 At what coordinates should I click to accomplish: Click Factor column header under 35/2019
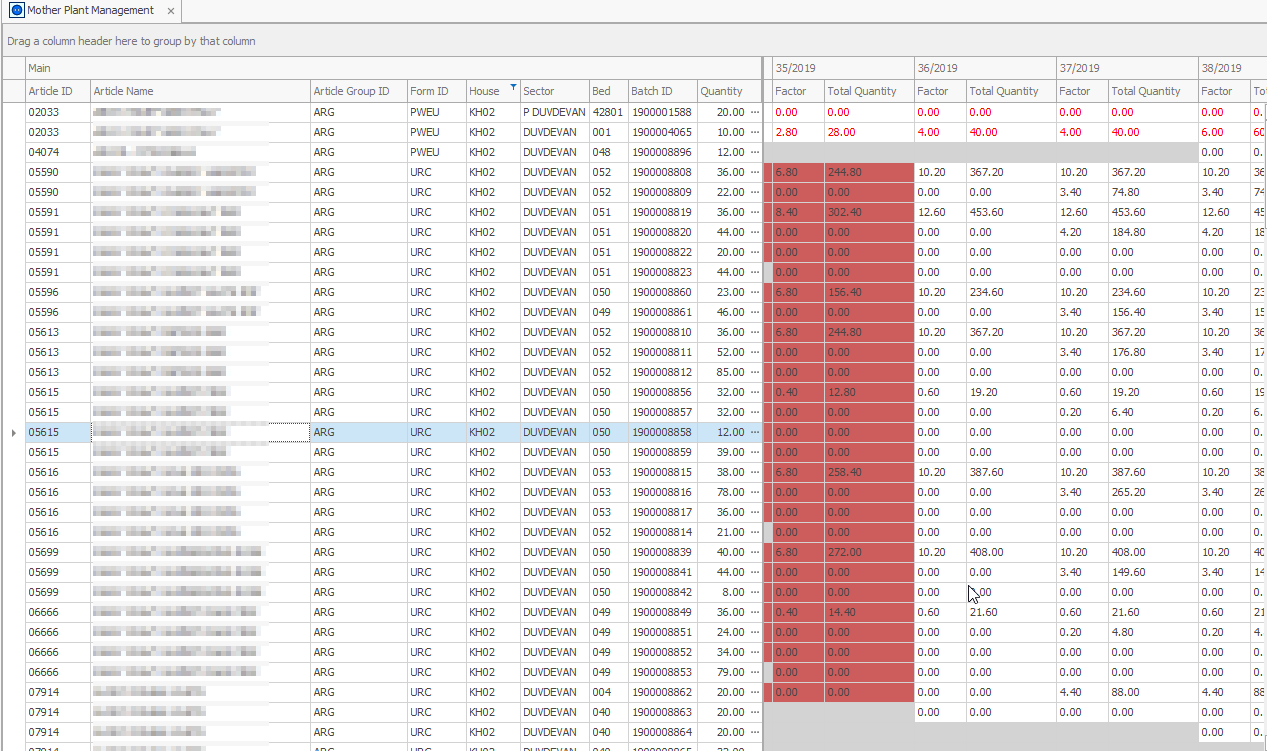[x=798, y=91]
